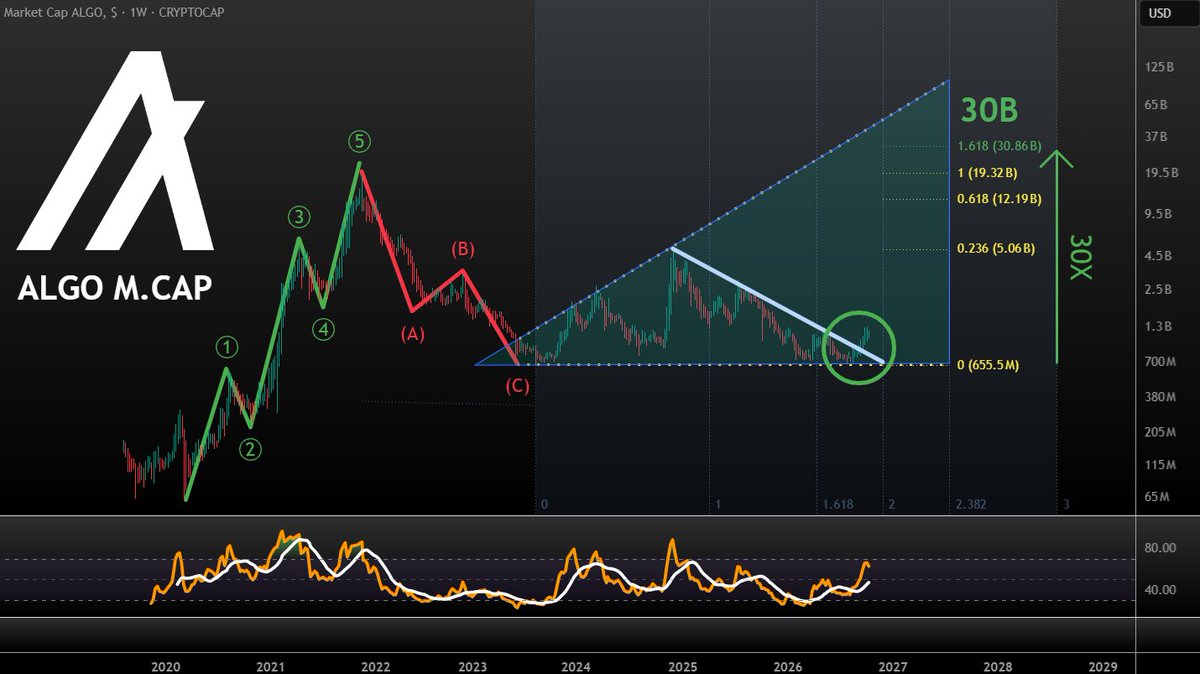Viewport: 1200px width, 674px height.
Task: Click the ALGO M.CAP text label
Action: (114, 288)
